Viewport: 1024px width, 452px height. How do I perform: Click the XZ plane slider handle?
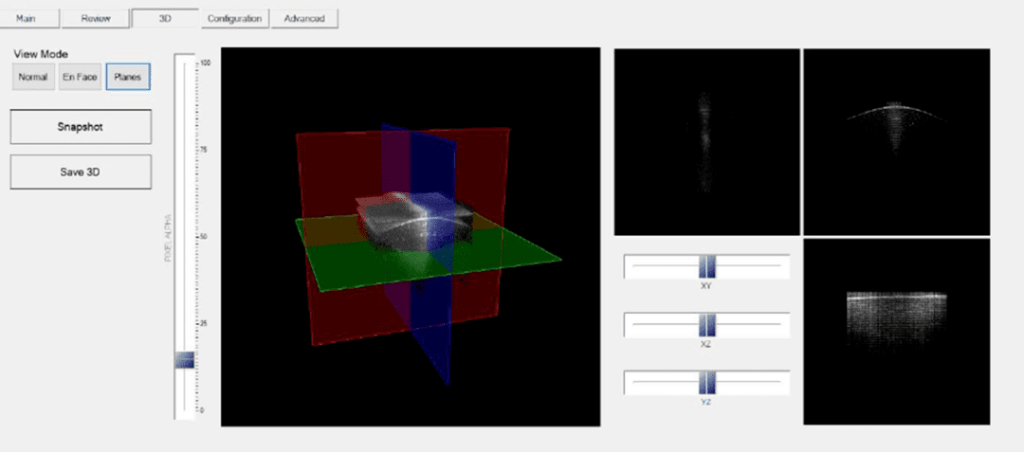pyautogui.click(x=707, y=325)
